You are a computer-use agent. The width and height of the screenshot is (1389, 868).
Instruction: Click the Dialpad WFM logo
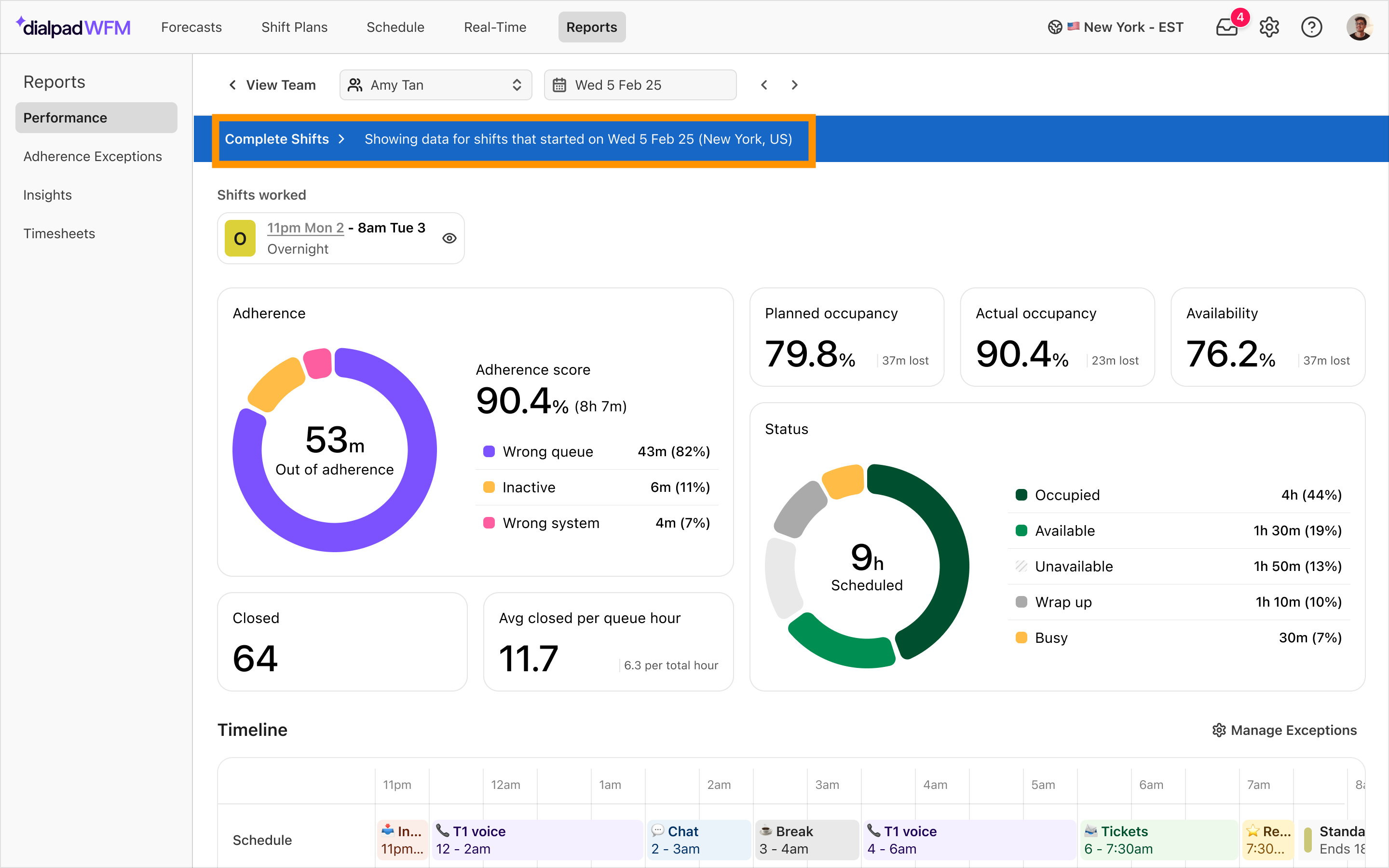(73, 27)
